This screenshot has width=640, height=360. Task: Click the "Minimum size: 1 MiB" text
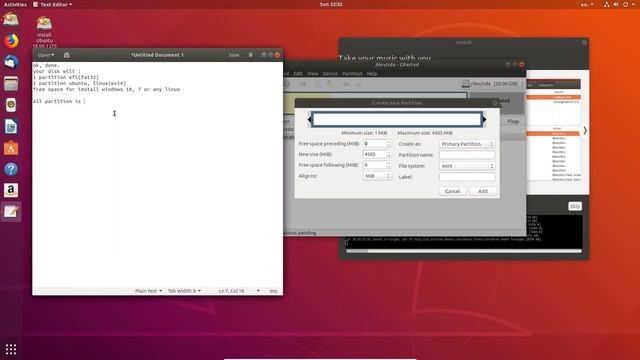tap(364, 133)
